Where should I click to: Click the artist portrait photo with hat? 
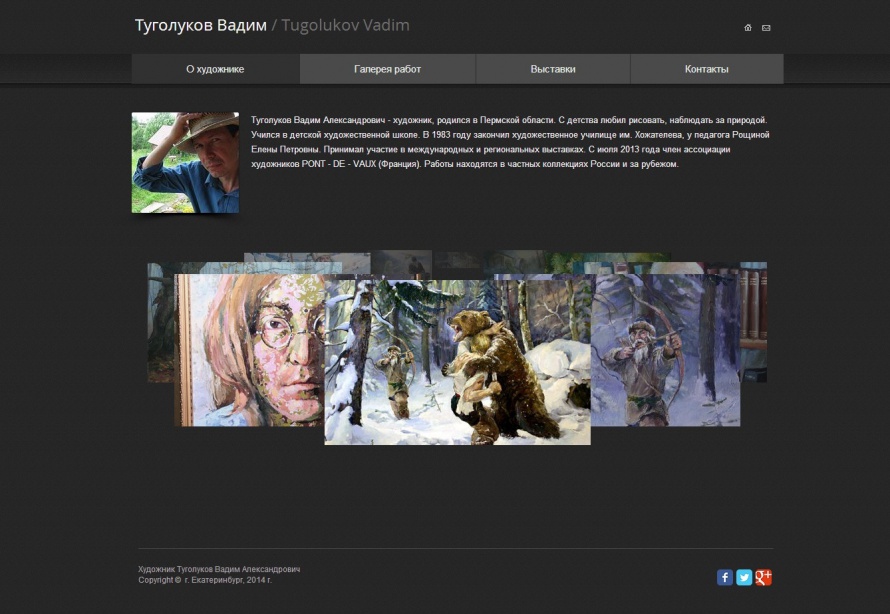pyautogui.click(x=185, y=162)
